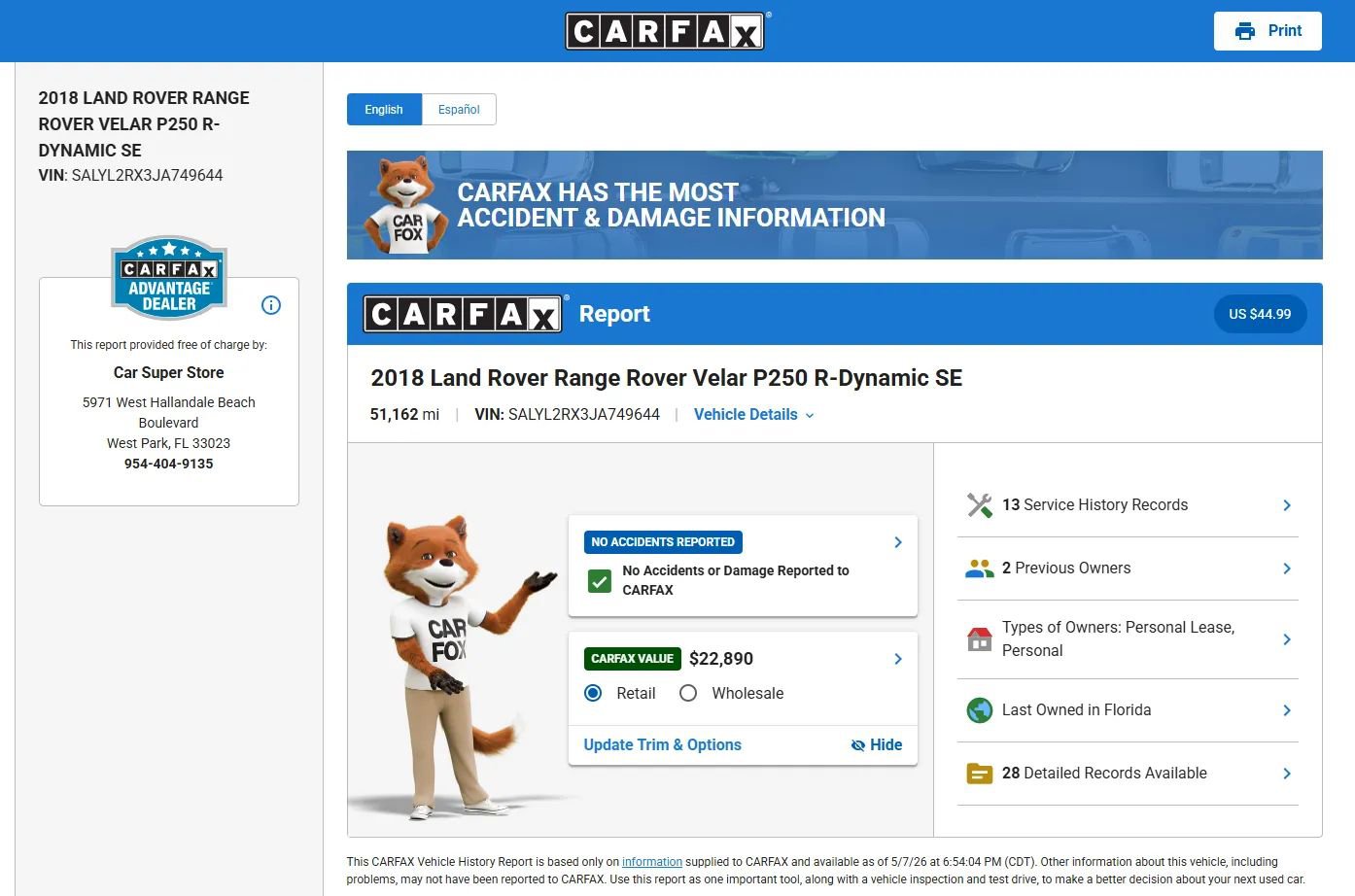This screenshot has width=1355, height=896.
Task: Click the Print button
Action: [1268, 31]
